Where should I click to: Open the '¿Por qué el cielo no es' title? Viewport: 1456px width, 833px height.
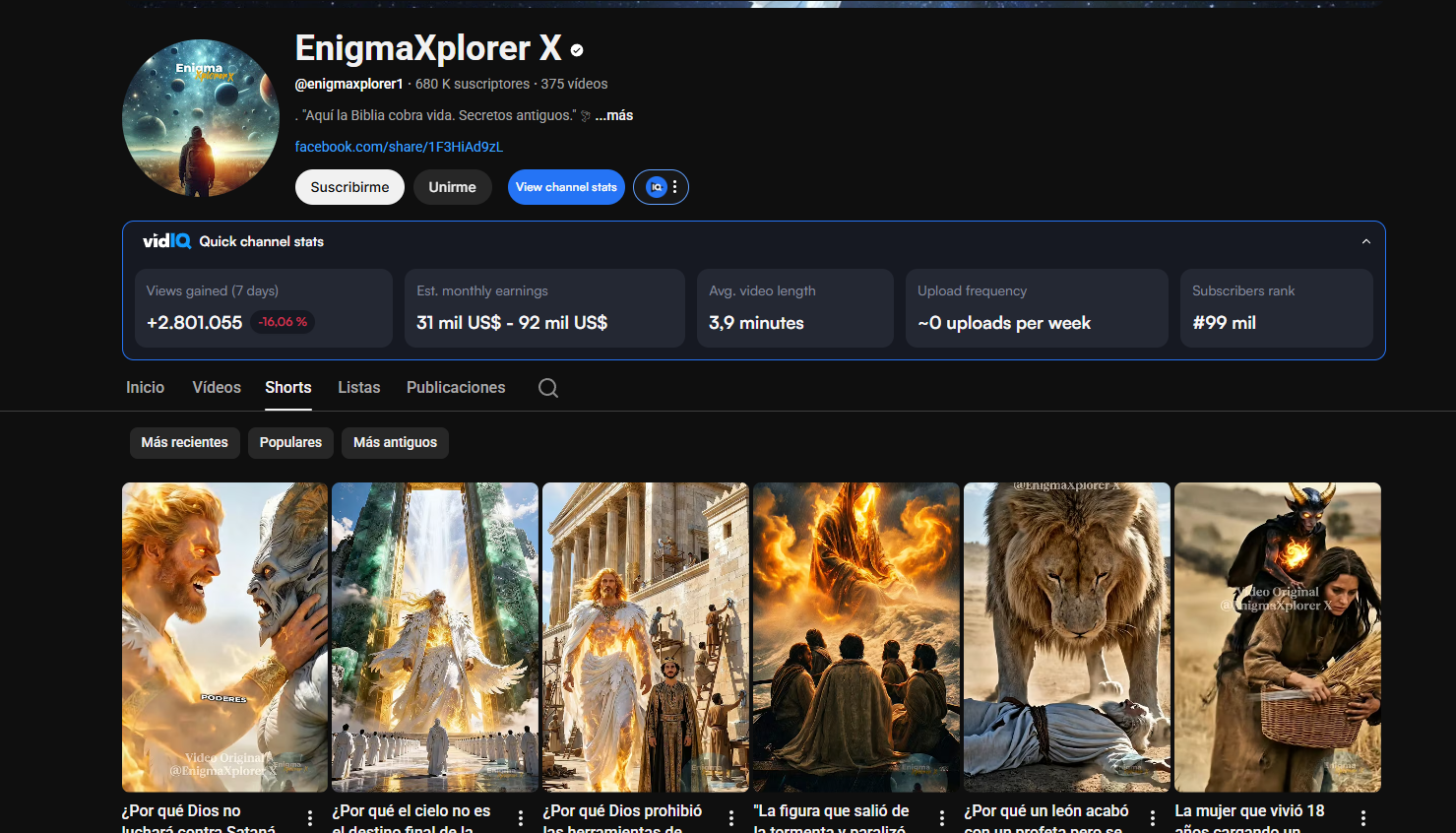(411, 819)
